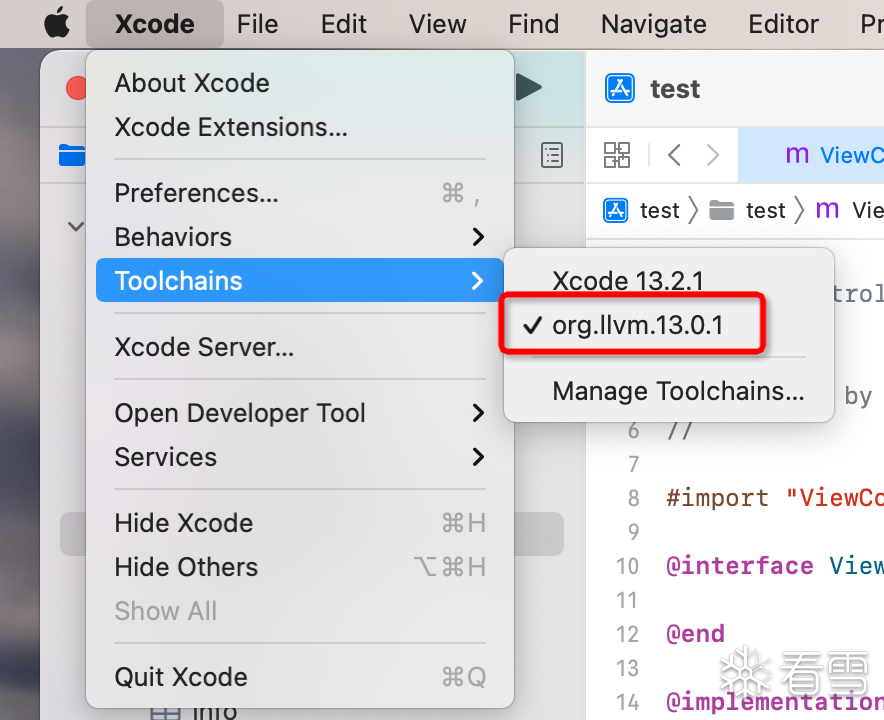Click the test project app icon in toolbar
884x720 pixels.
(620, 89)
